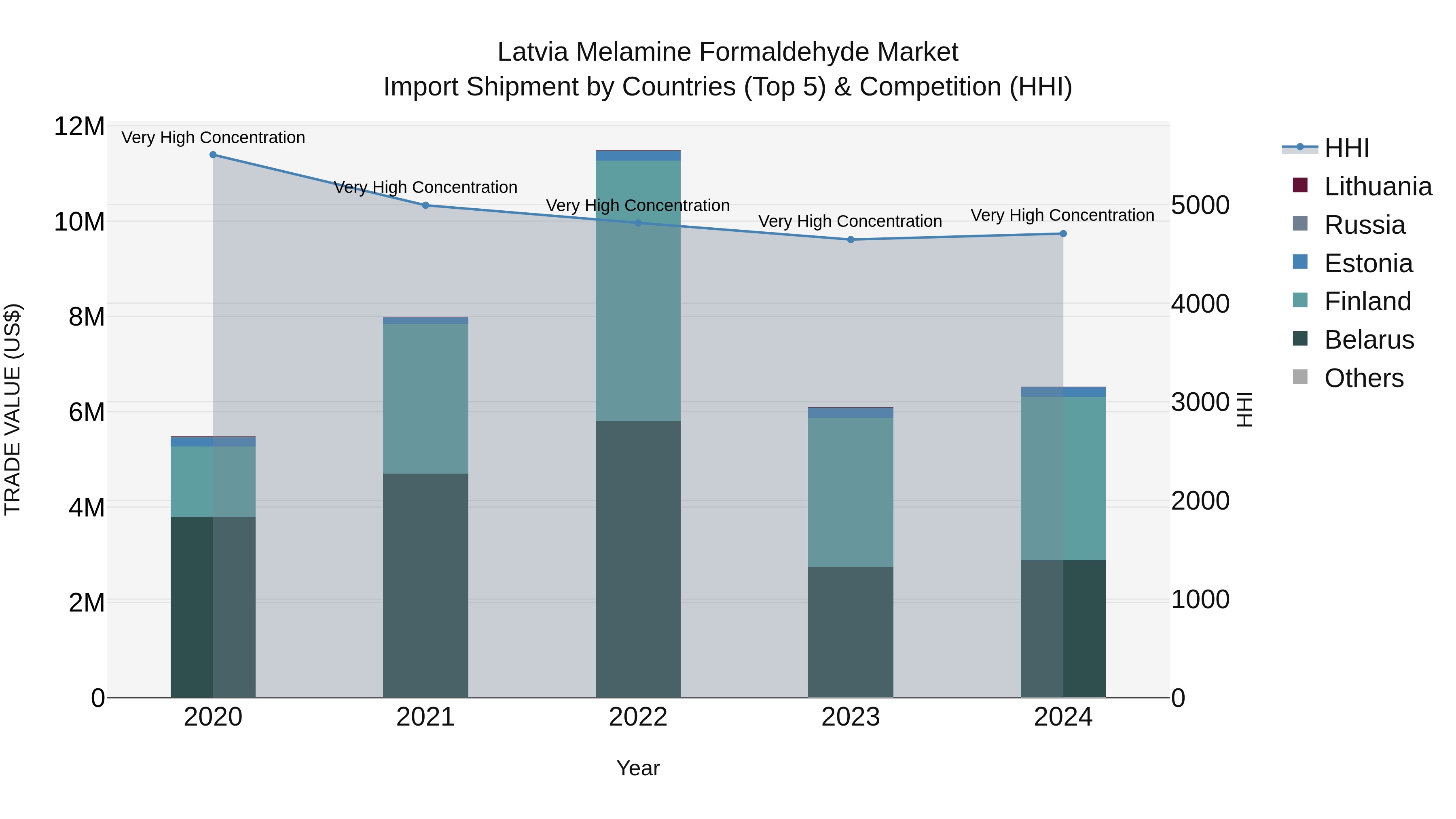Click the 2021 x-axis label
The width and height of the screenshot is (1456, 819).
pos(425,717)
